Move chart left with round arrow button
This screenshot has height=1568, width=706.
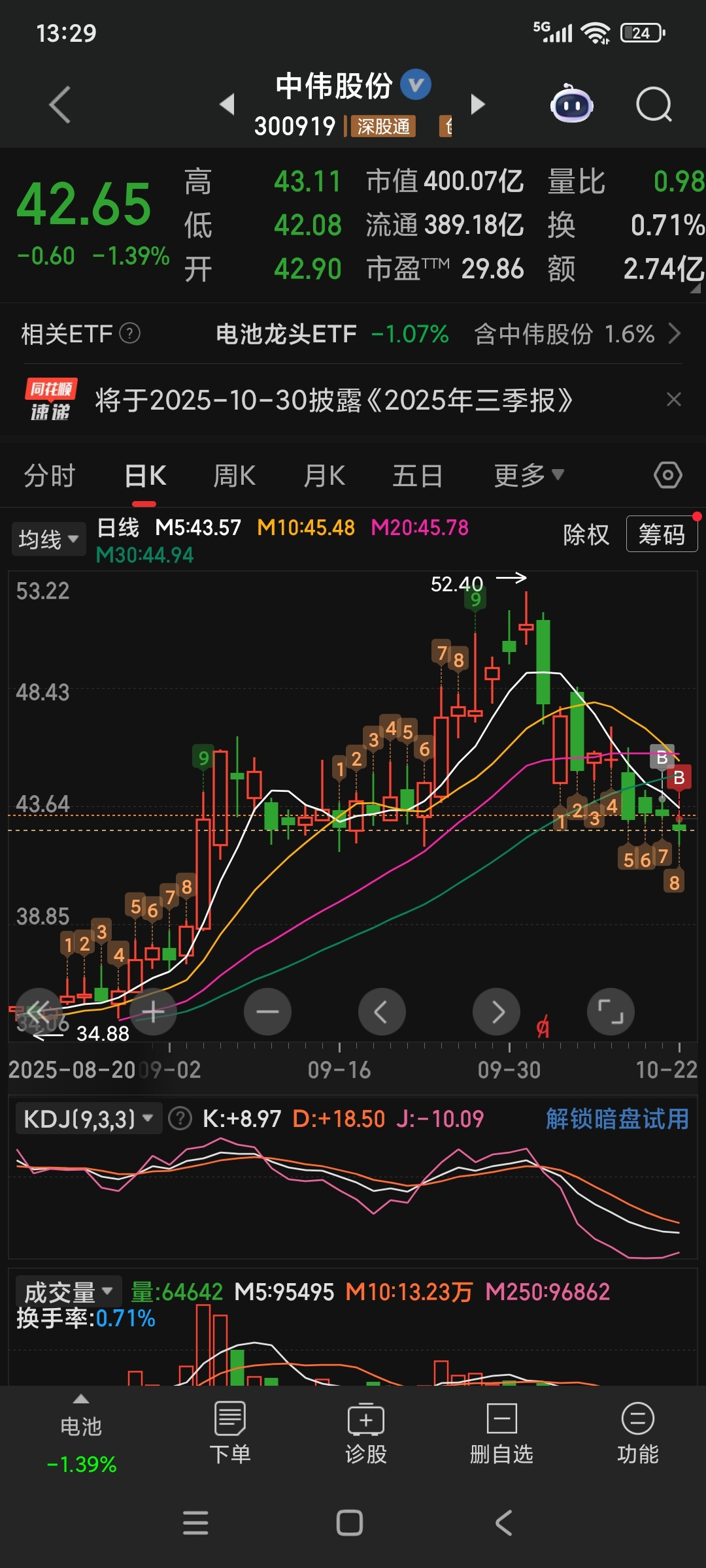click(x=382, y=1012)
